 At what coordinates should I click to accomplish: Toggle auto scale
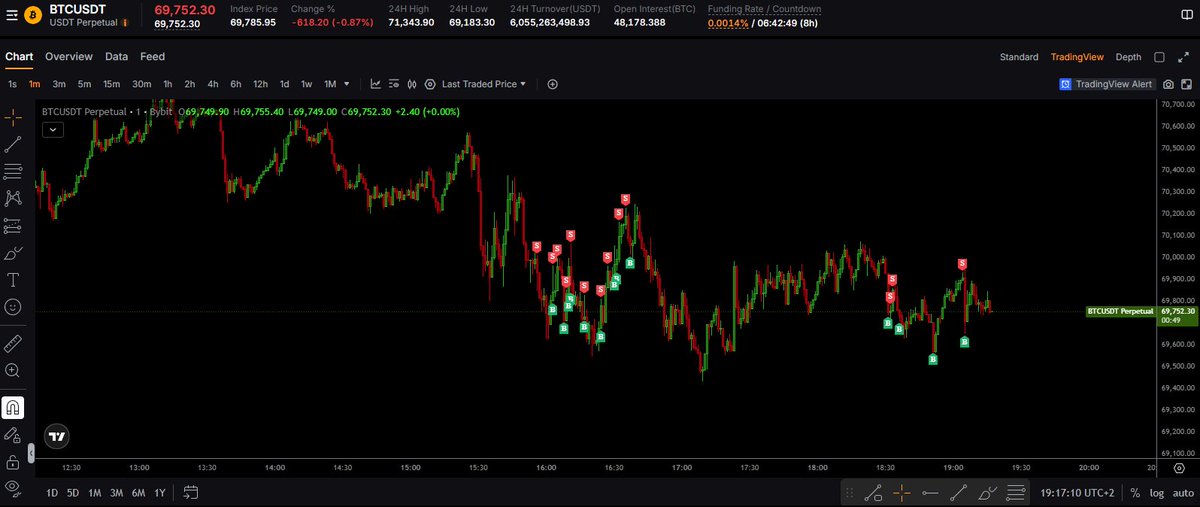[x=1183, y=493]
